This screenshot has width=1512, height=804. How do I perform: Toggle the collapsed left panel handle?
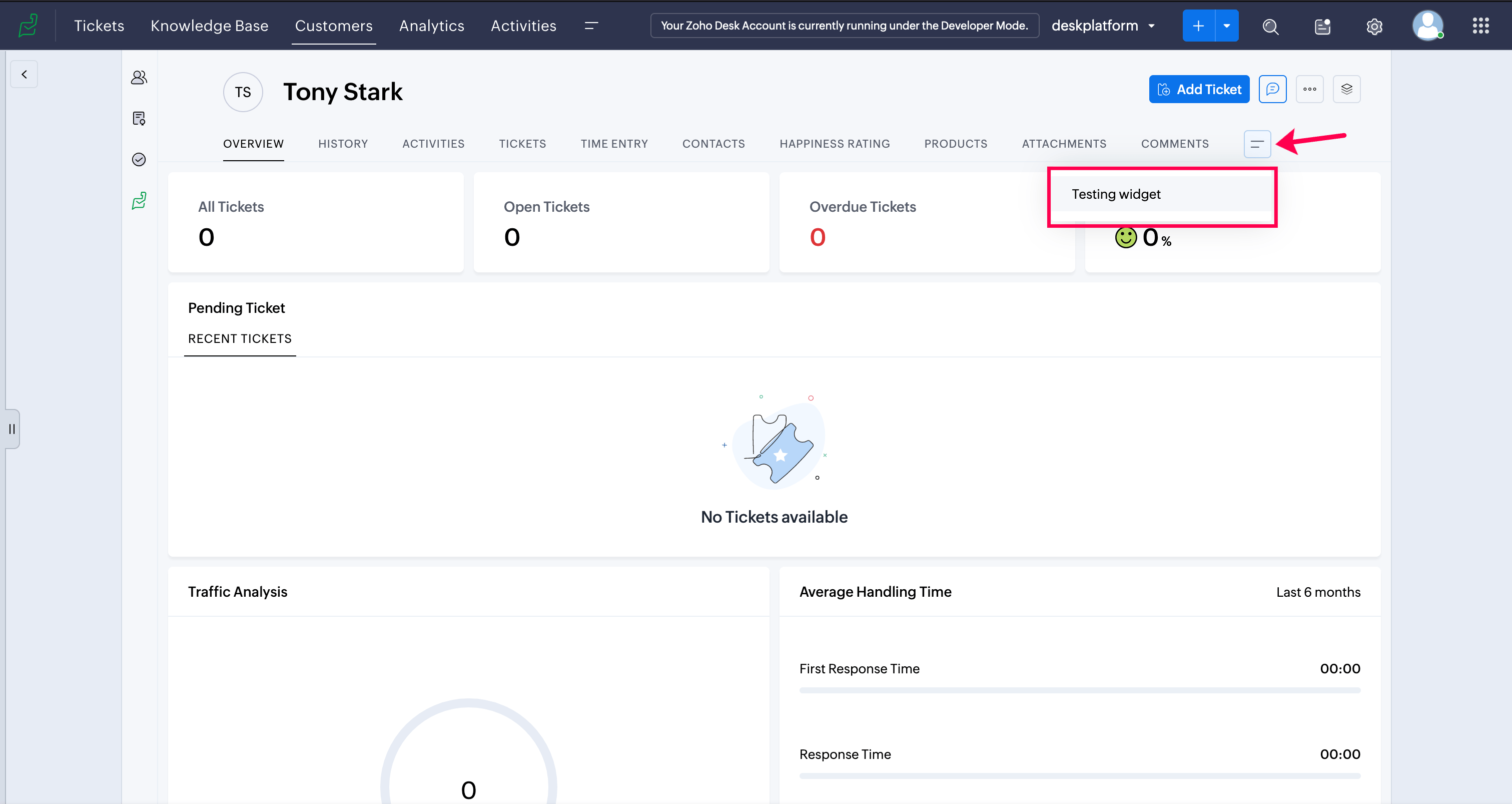(12, 429)
